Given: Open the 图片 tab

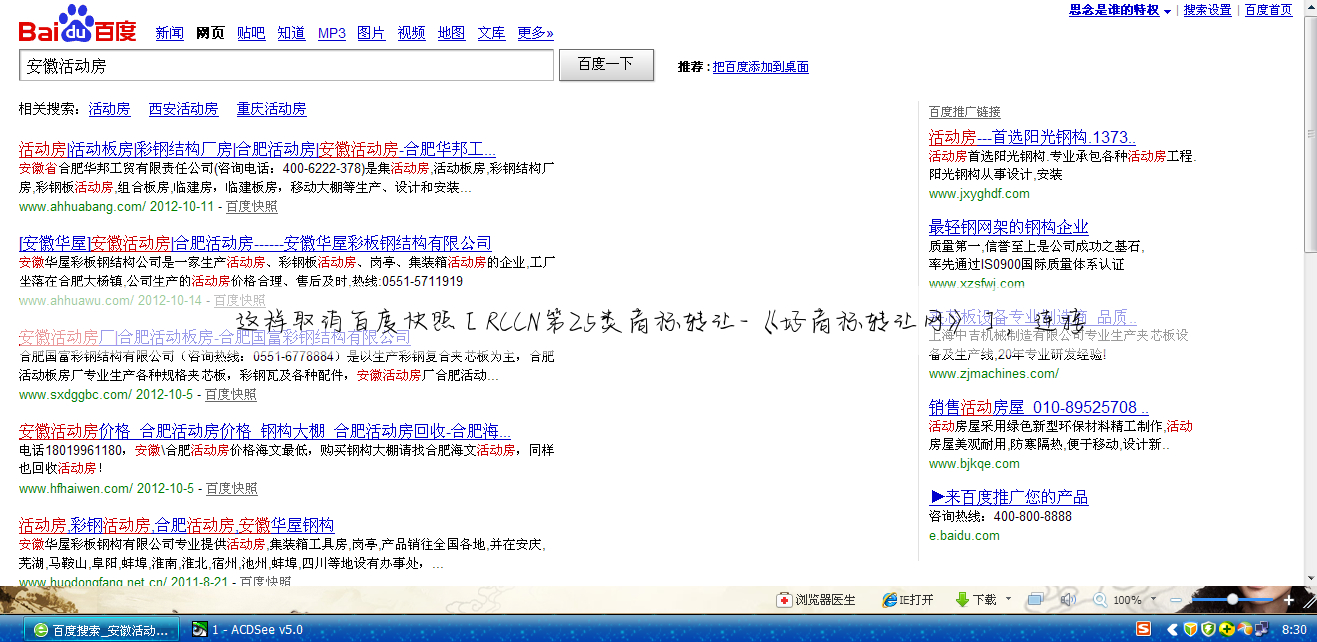Looking at the screenshot, I should 371,33.
